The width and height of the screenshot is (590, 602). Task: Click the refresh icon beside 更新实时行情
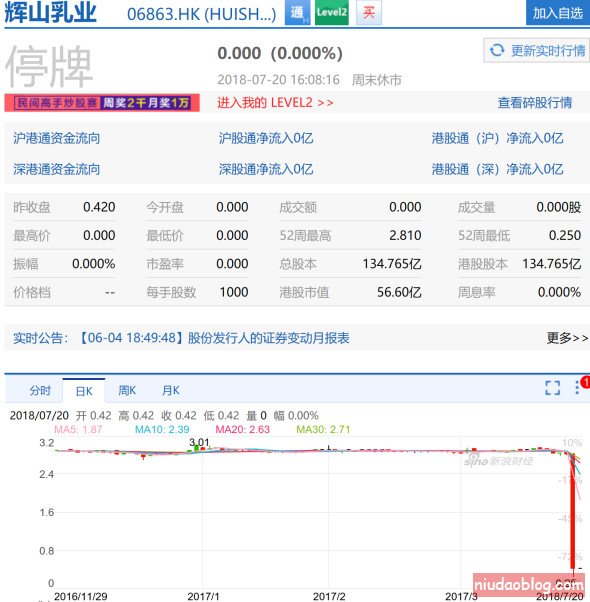coord(497,50)
